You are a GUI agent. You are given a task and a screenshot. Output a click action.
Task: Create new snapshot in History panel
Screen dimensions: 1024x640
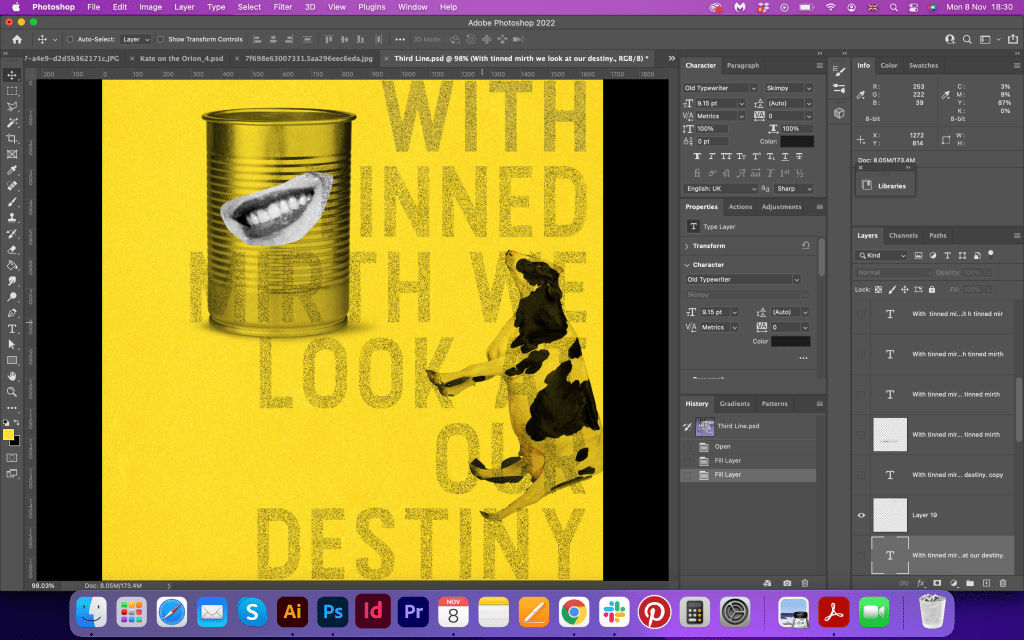[787, 582]
